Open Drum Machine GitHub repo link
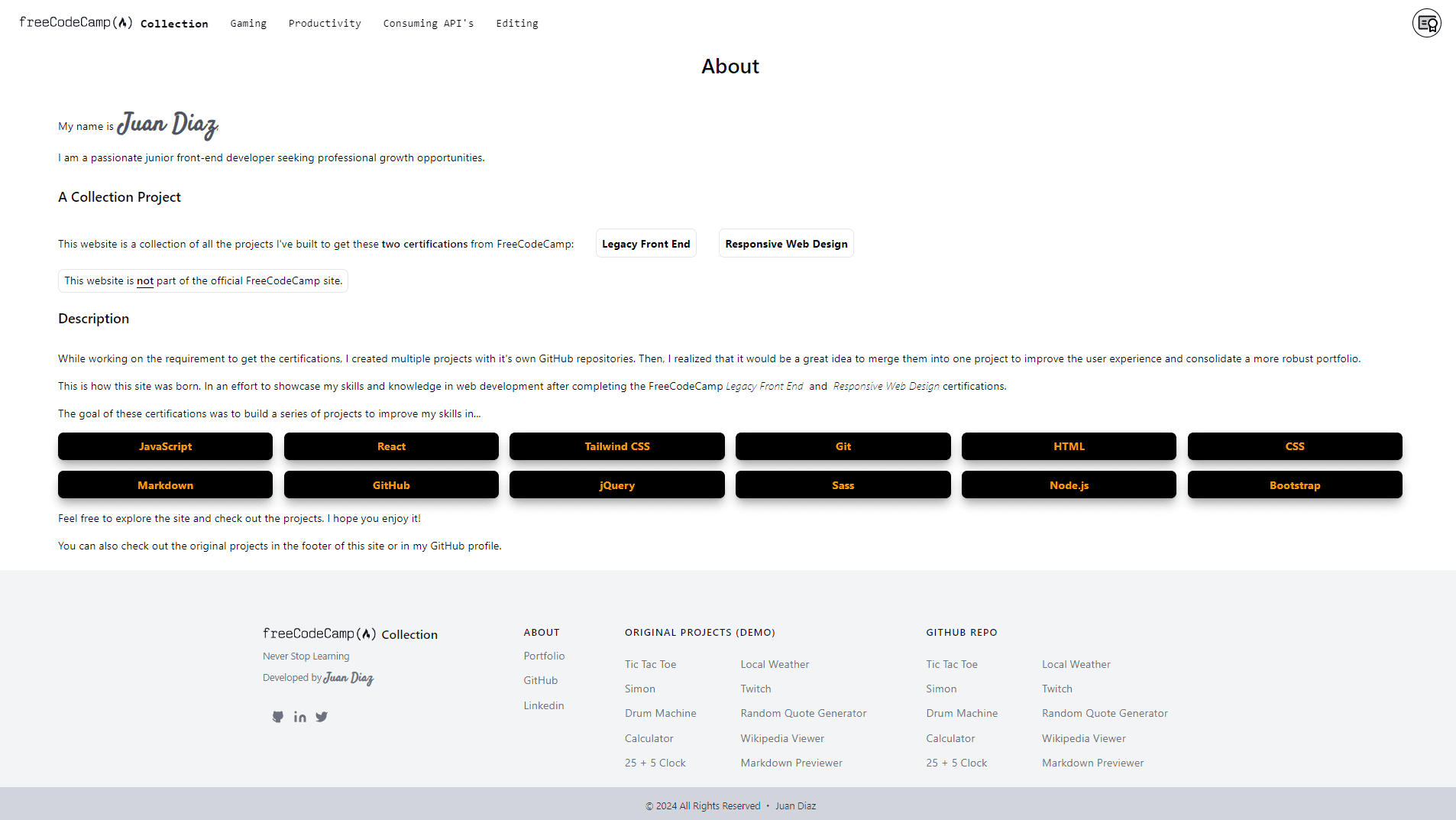The height and width of the screenshot is (820, 1456). pos(962,713)
